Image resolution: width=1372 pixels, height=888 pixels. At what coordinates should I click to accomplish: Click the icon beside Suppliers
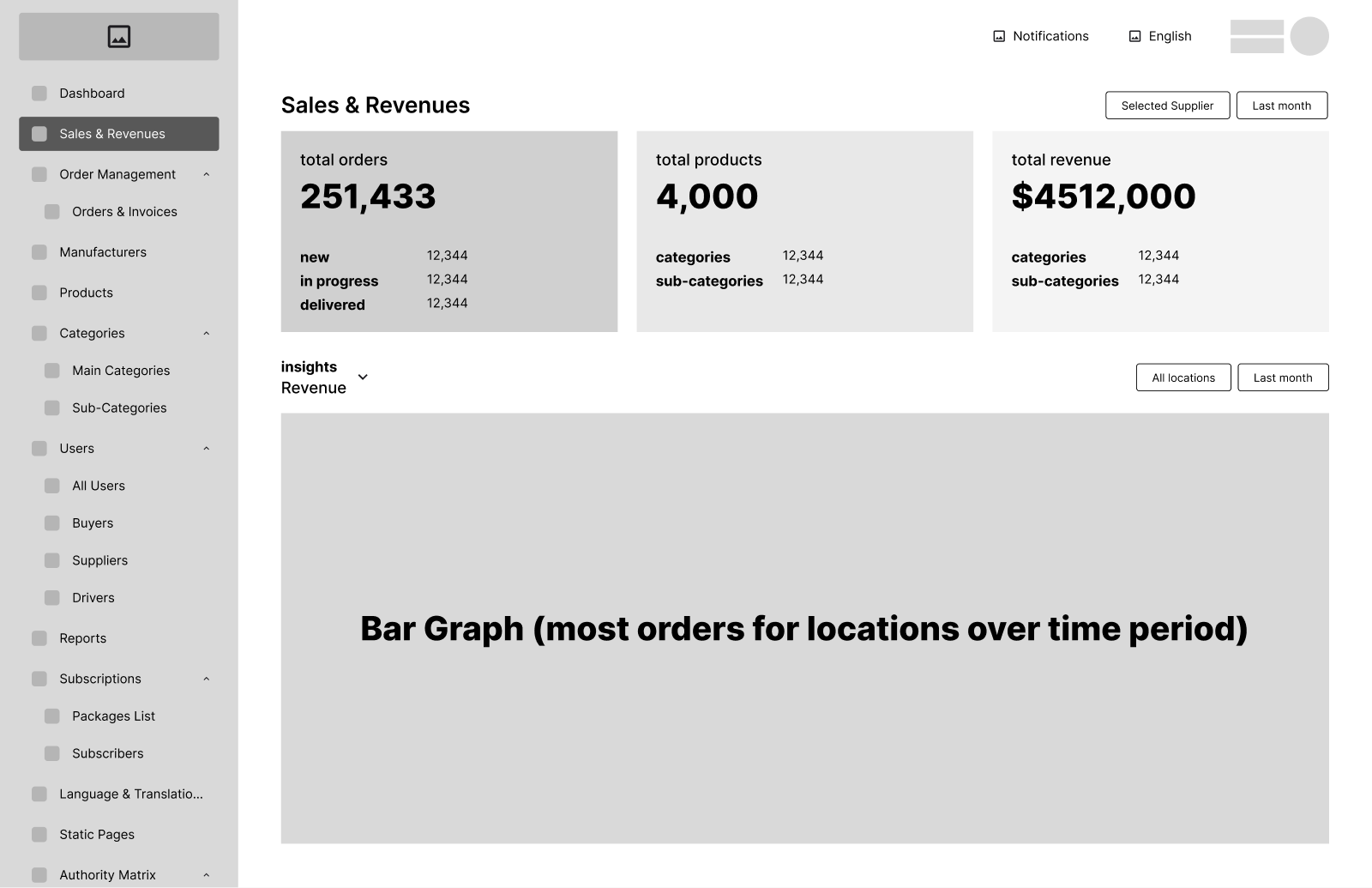52,560
